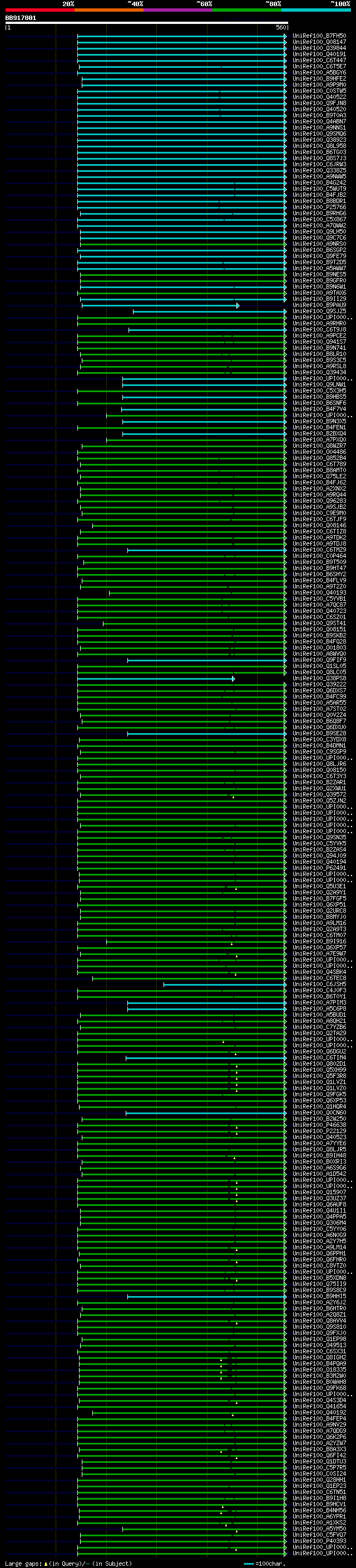Select hit label UniRef100_C6TMZ9
The width and height of the screenshot is (356, 1568).
point(319,550)
